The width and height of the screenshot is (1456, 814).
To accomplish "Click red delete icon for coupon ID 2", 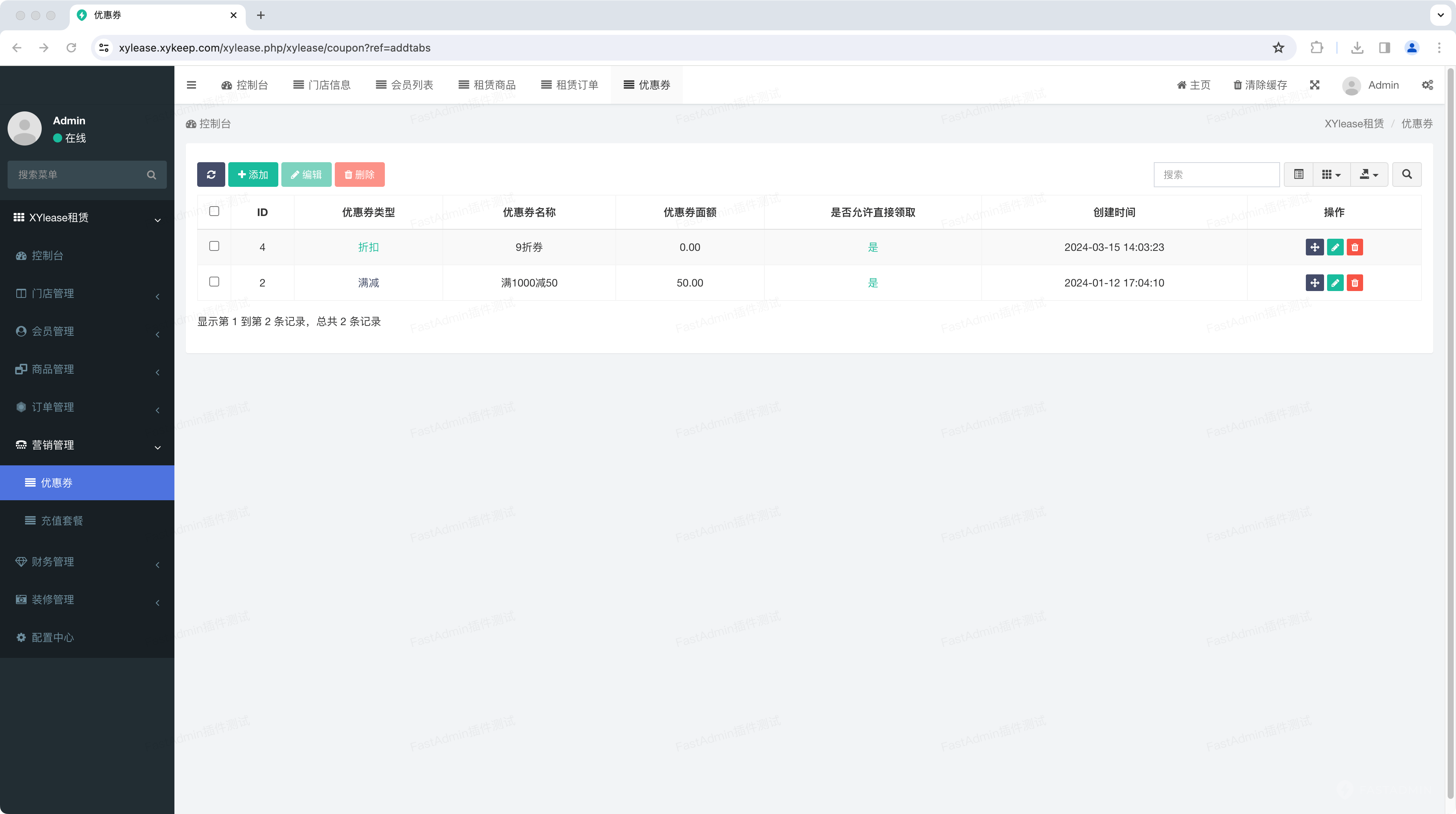I will (x=1355, y=283).
